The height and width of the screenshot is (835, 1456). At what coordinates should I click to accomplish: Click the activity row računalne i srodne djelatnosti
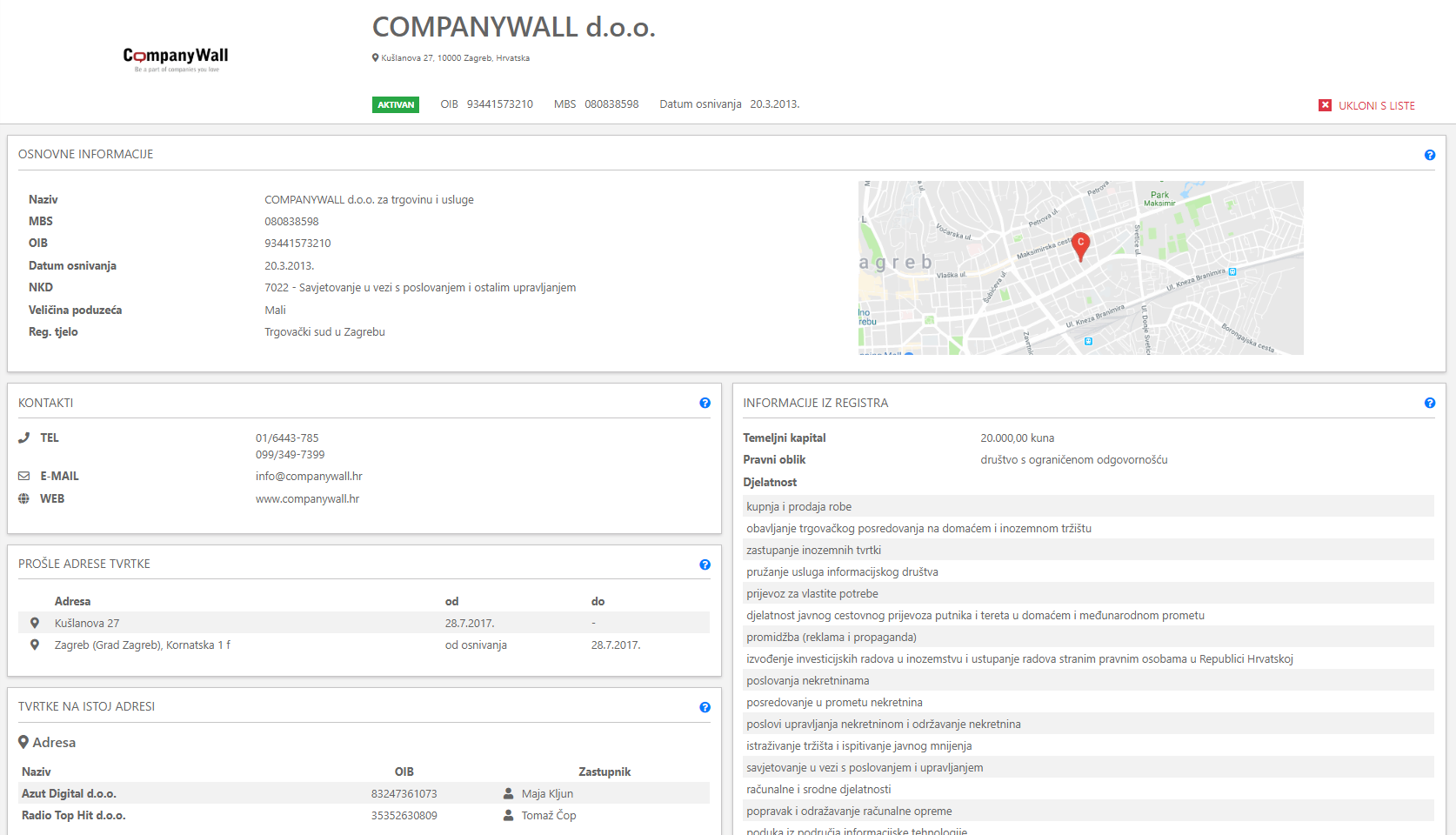[1088, 789]
